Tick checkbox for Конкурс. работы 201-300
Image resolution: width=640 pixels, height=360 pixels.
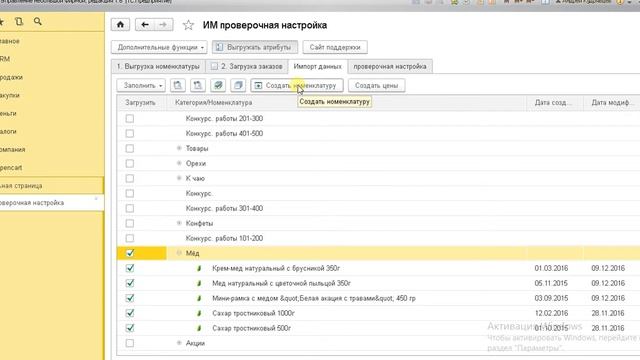[130, 118]
